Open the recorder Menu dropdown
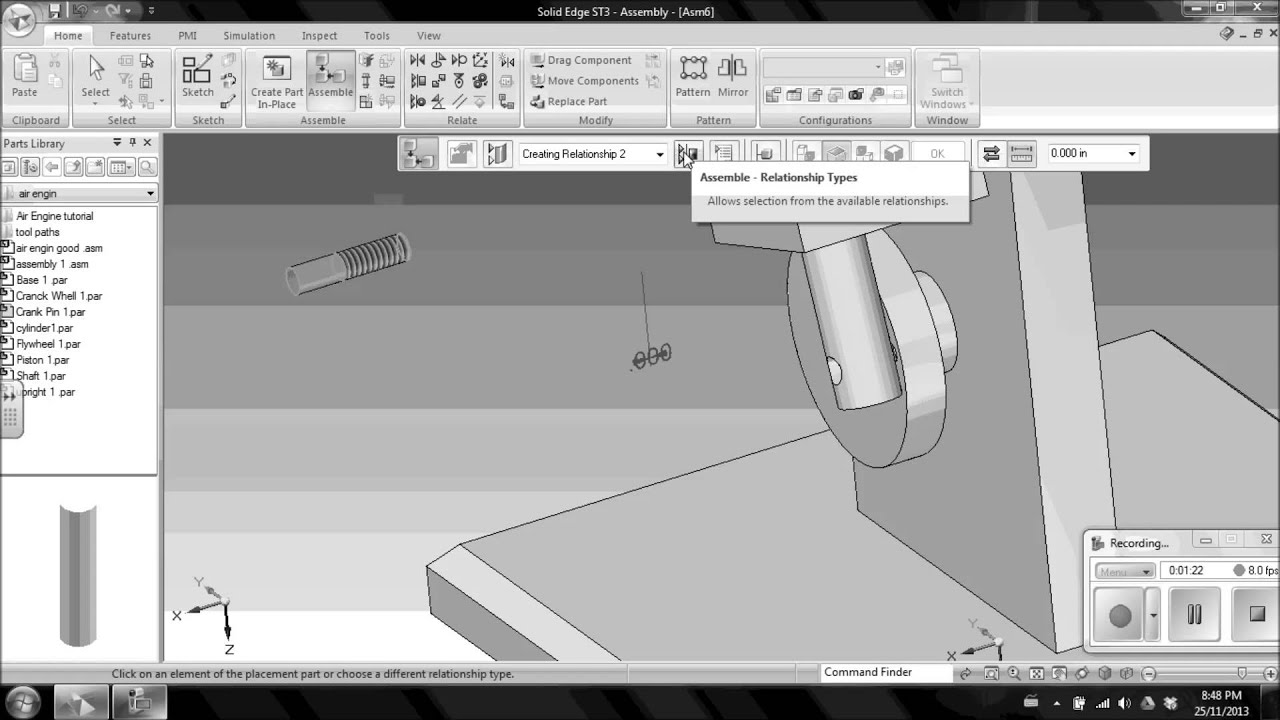 (1125, 571)
